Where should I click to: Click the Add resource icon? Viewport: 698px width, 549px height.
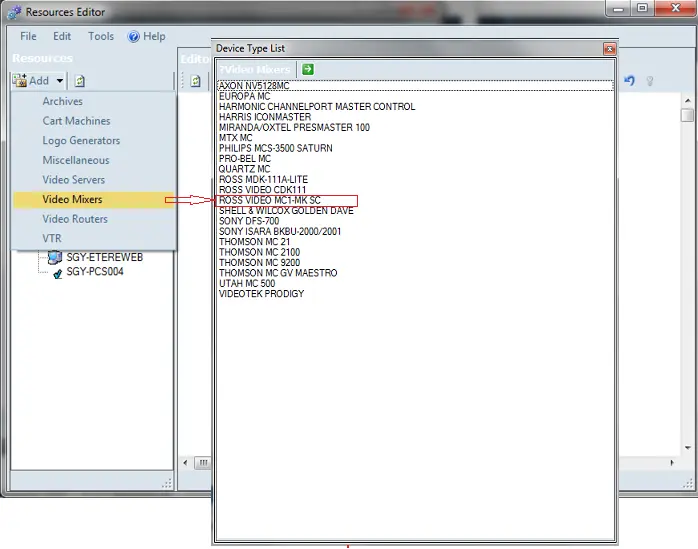coord(22,81)
